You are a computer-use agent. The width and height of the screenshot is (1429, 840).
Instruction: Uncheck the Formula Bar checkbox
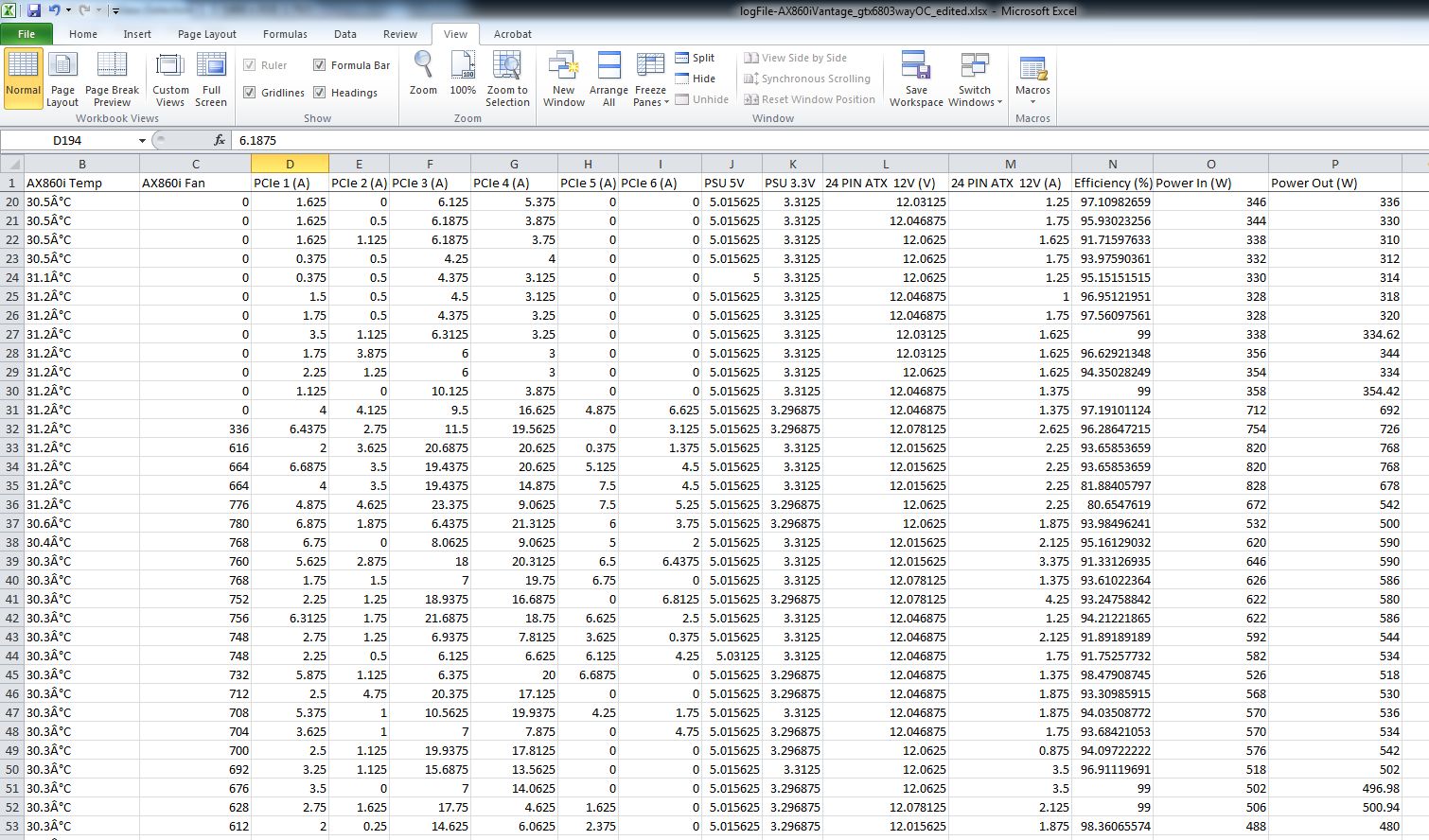tap(320, 65)
